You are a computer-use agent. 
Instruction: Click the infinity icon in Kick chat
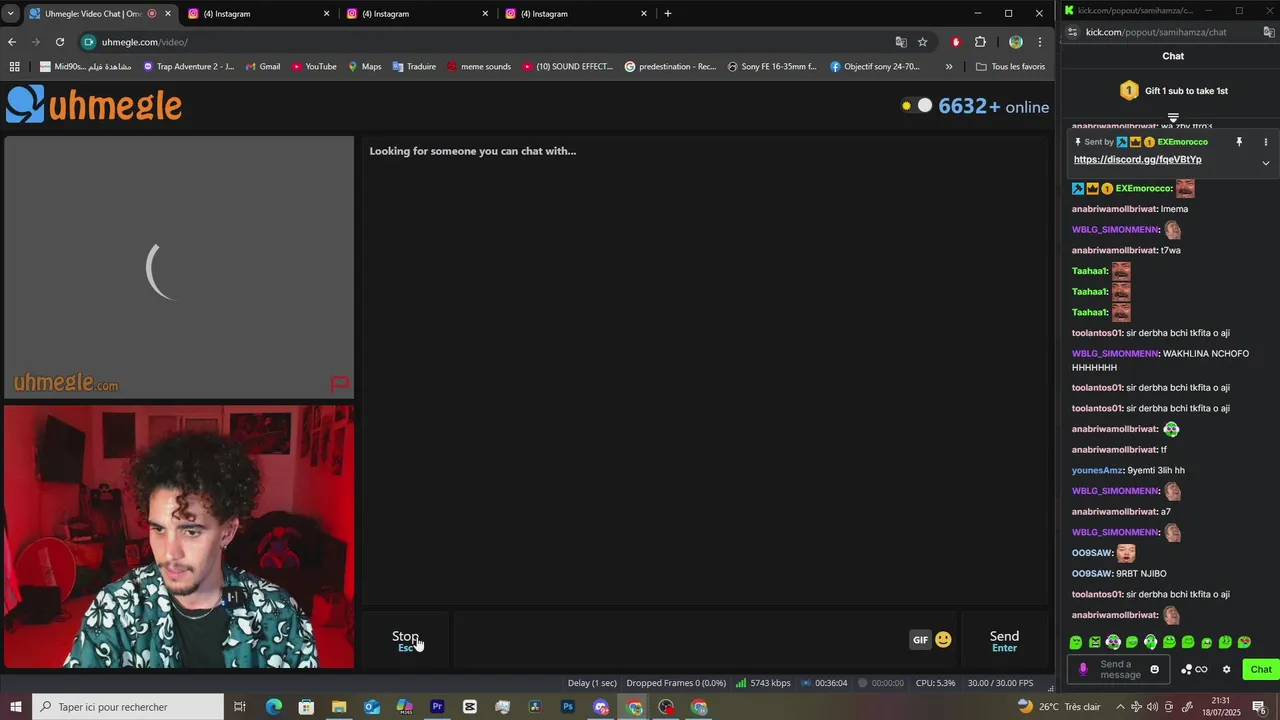point(1202,670)
